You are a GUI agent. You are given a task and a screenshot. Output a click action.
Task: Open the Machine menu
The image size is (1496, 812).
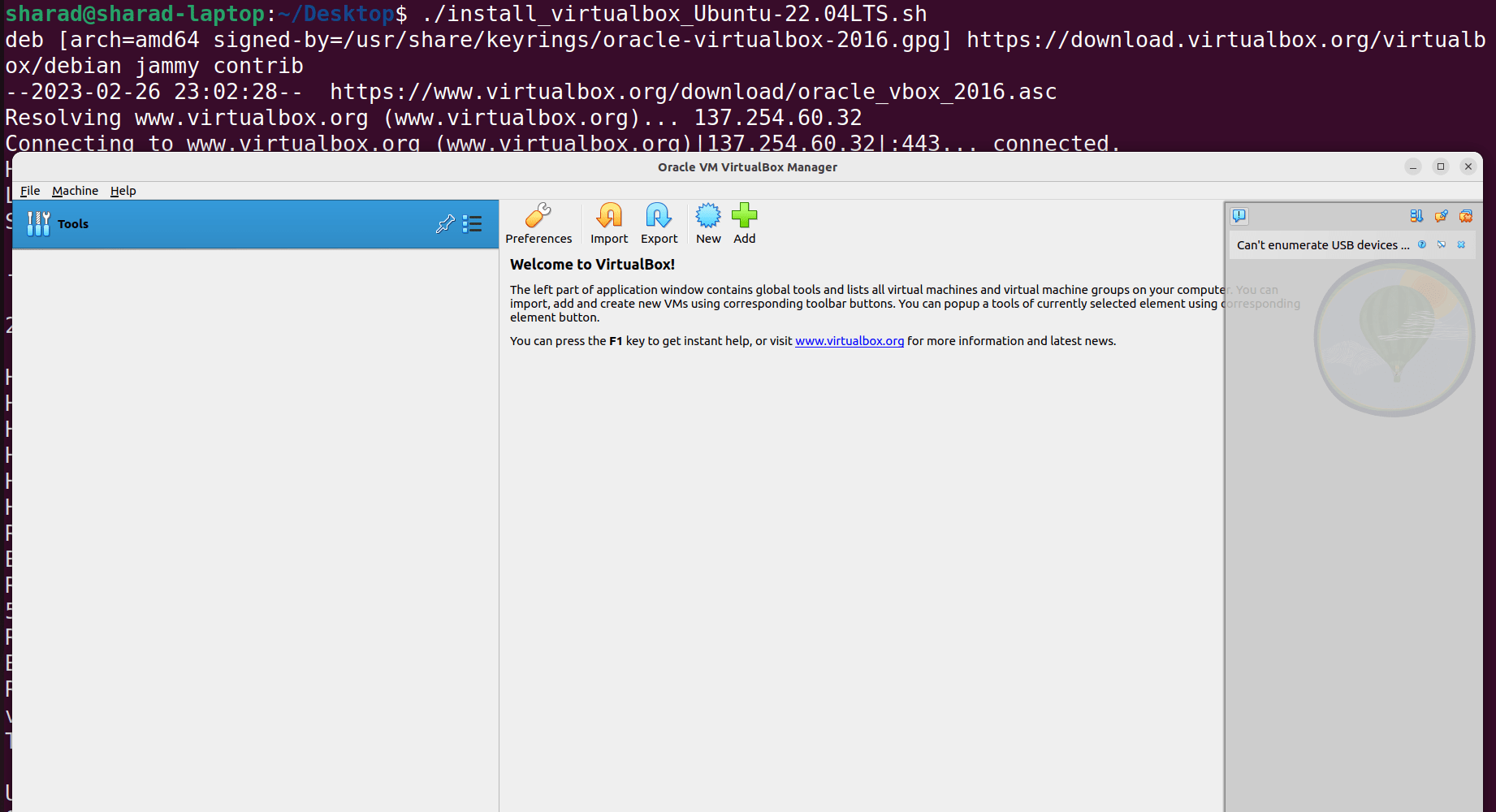click(x=75, y=191)
